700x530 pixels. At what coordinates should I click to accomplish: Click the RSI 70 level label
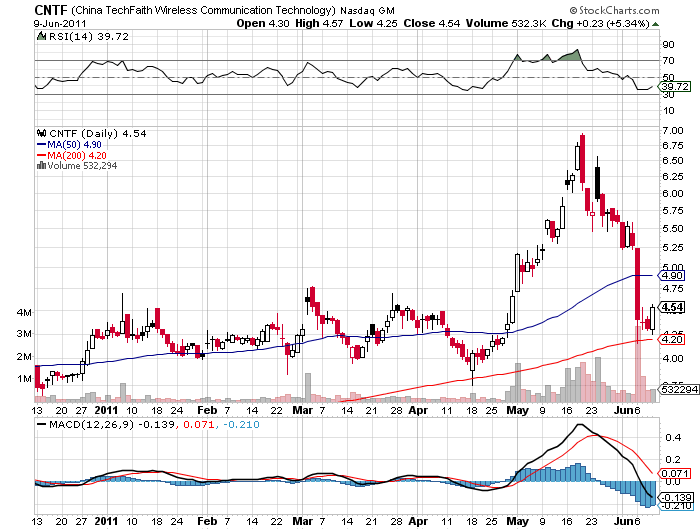point(668,60)
